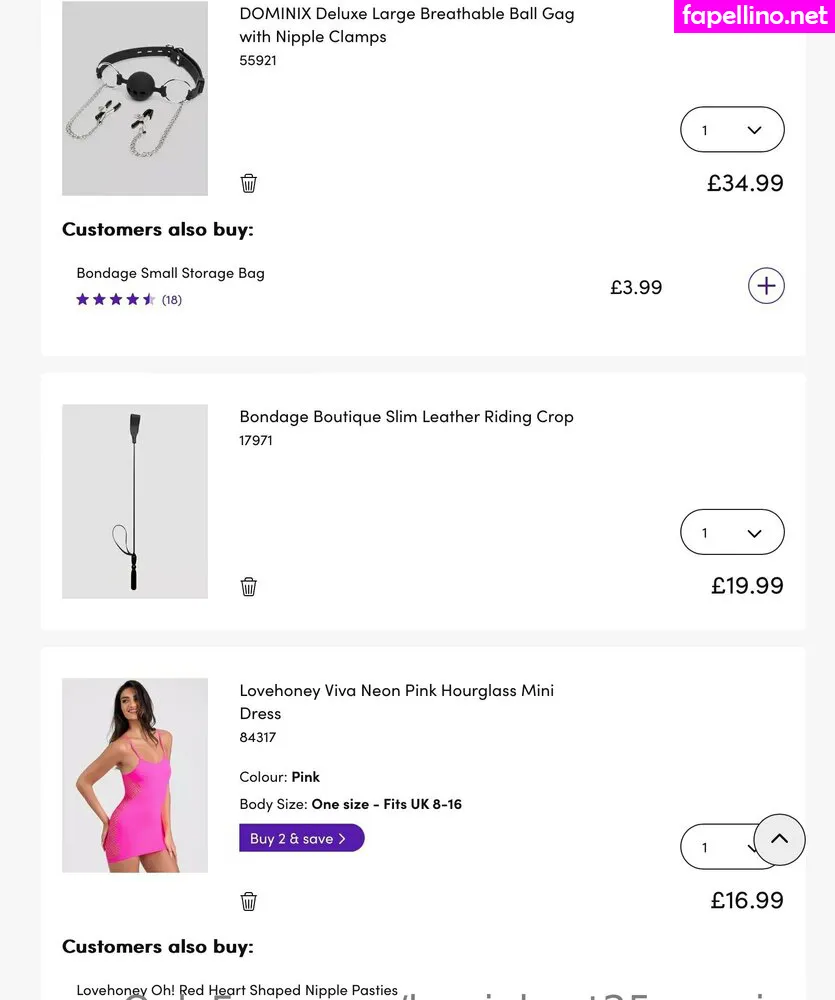
Task: Delete the Neon Pink Hourglass Mini Dress
Action: click(x=249, y=901)
